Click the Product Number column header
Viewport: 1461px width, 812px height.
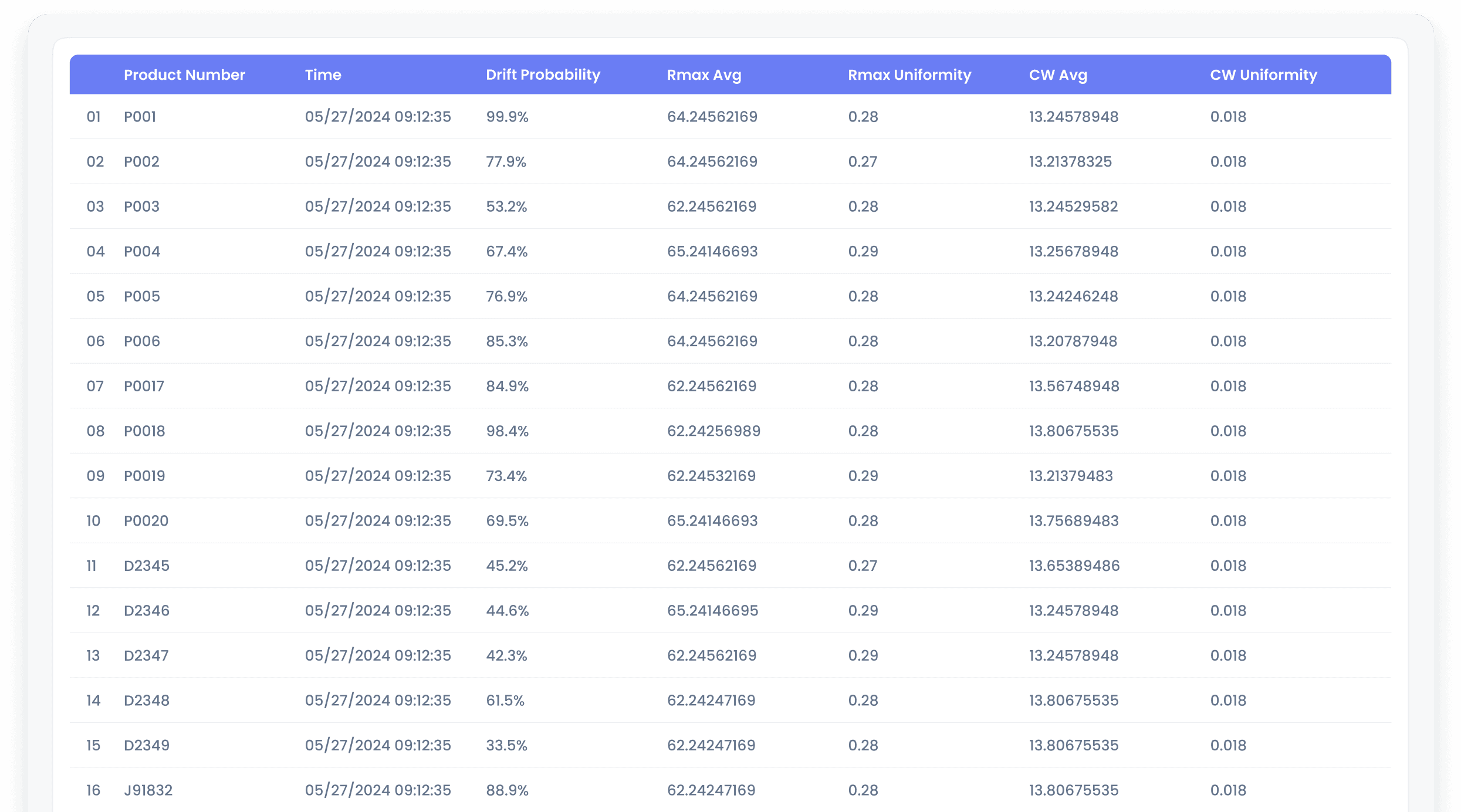[x=184, y=75]
